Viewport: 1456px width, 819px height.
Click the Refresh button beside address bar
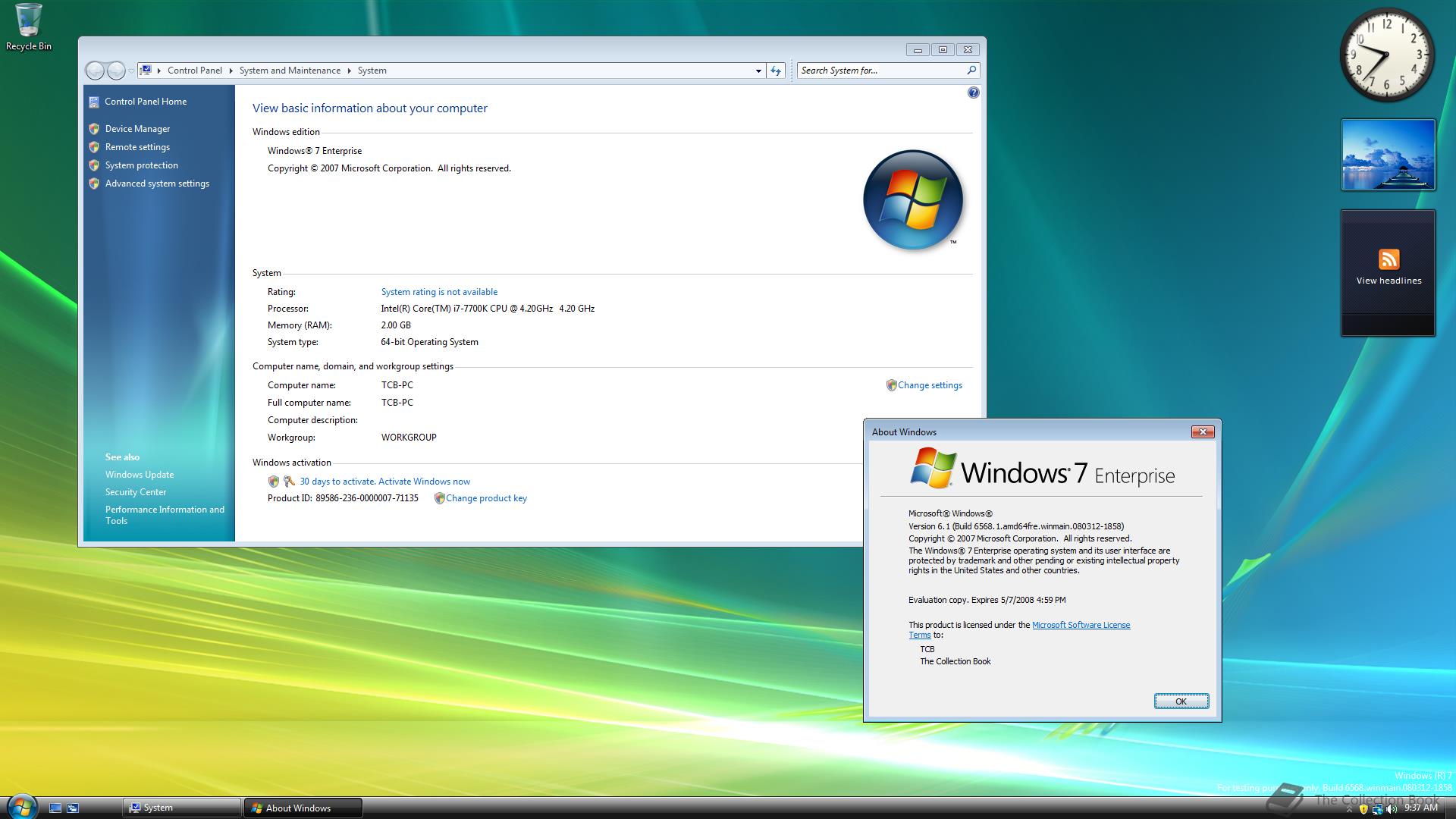tap(776, 71)
